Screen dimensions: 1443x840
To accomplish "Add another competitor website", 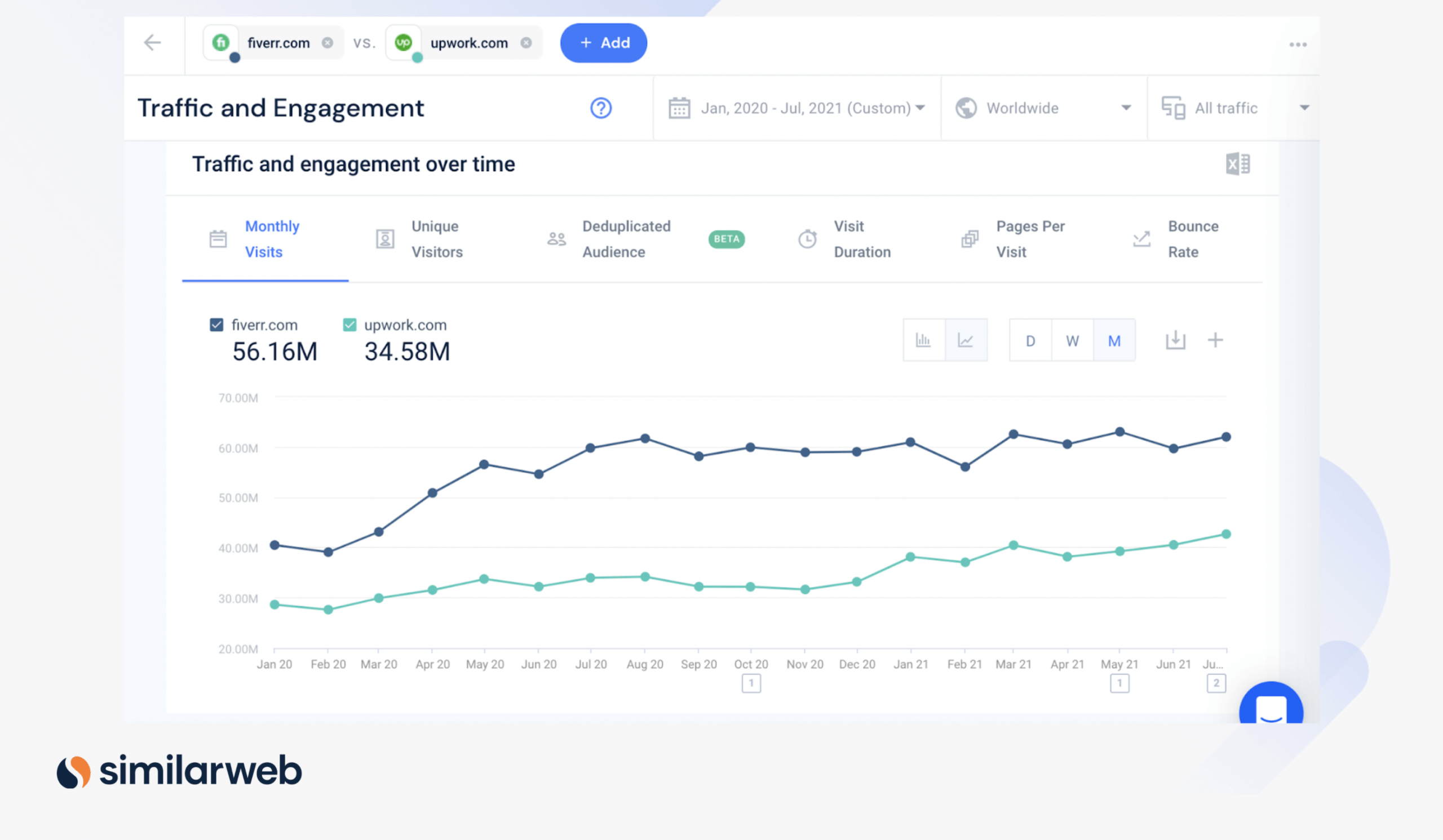I will 604,43.
